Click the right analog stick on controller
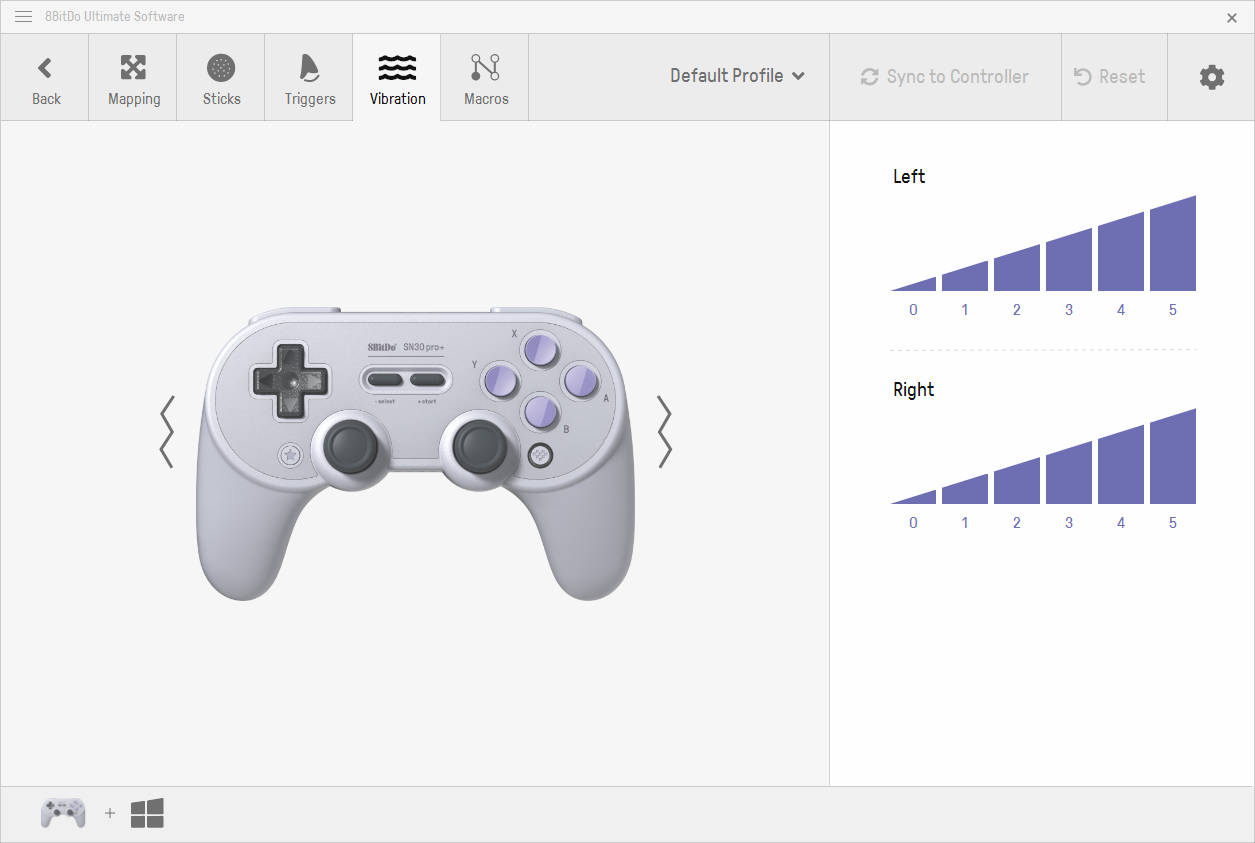This screenshot has height=843, width=1255. click(x=482, y=447)
